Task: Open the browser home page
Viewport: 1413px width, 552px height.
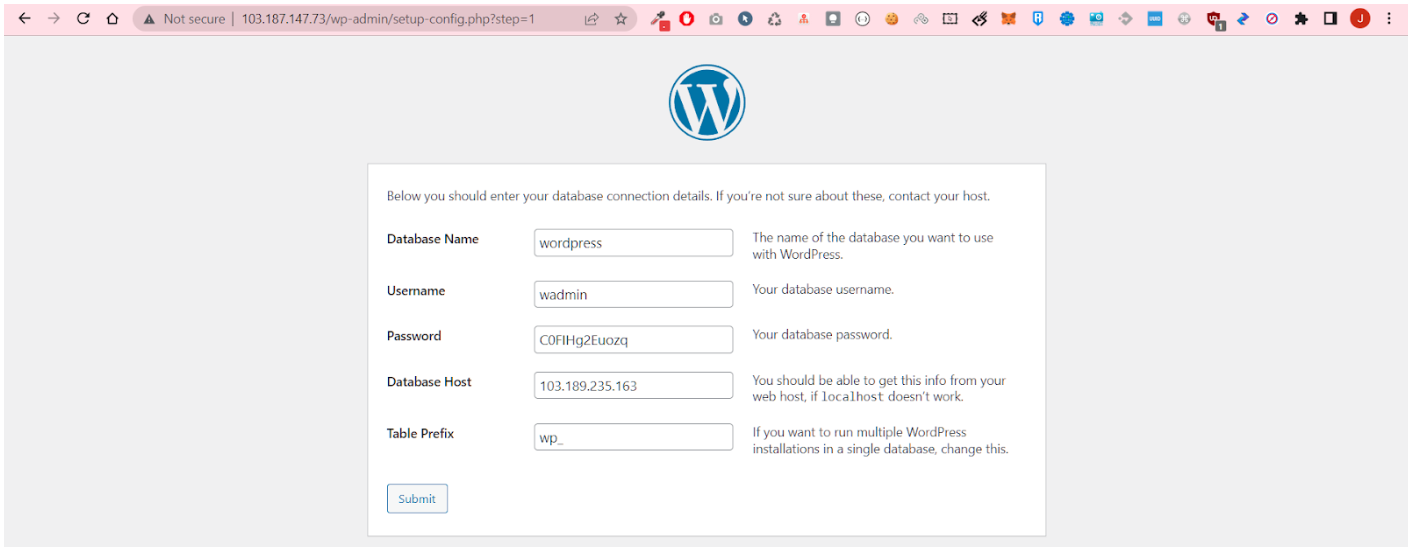Action: point(112,18)
